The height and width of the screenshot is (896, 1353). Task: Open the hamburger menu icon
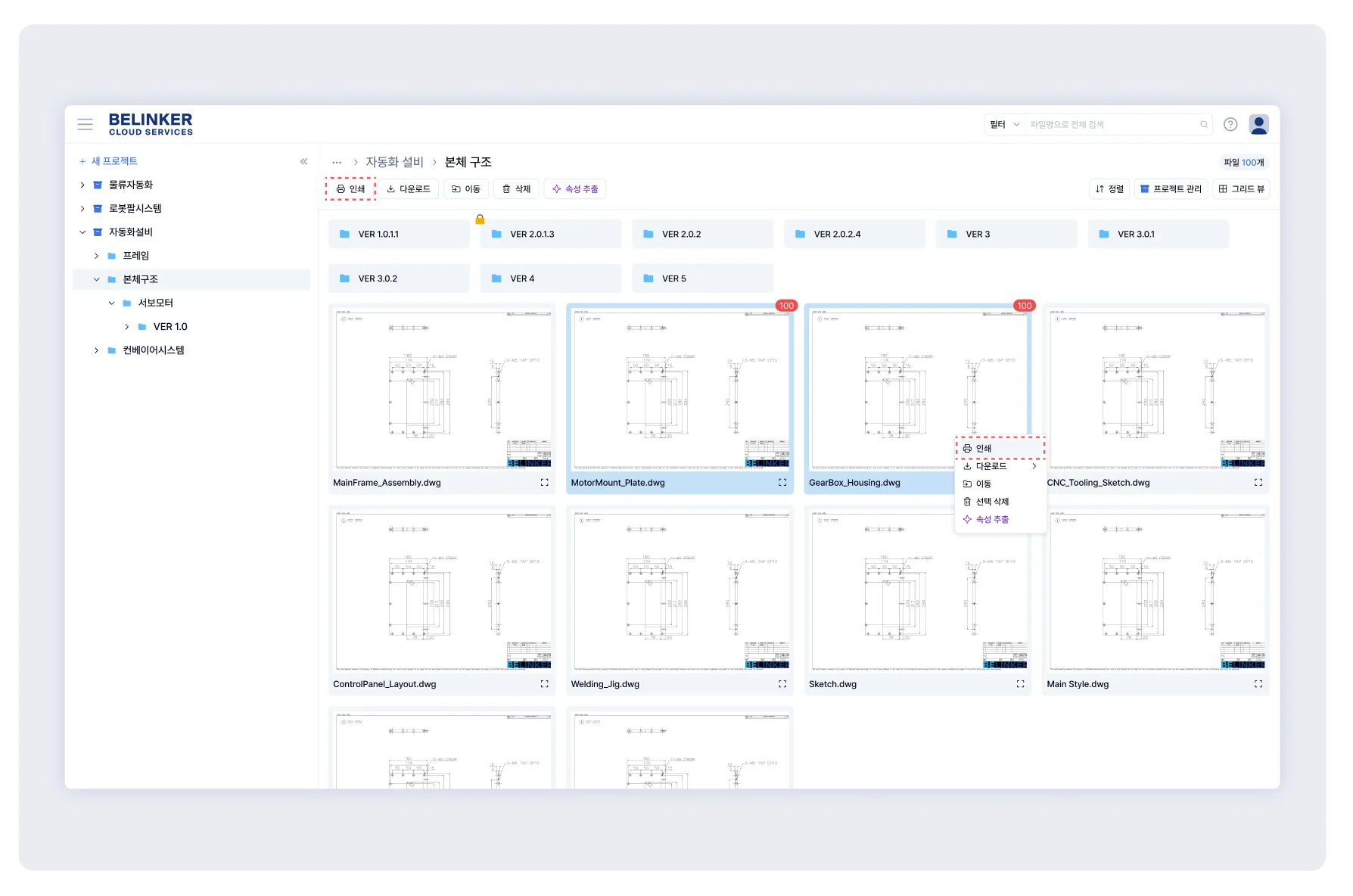tap(86, 124)
